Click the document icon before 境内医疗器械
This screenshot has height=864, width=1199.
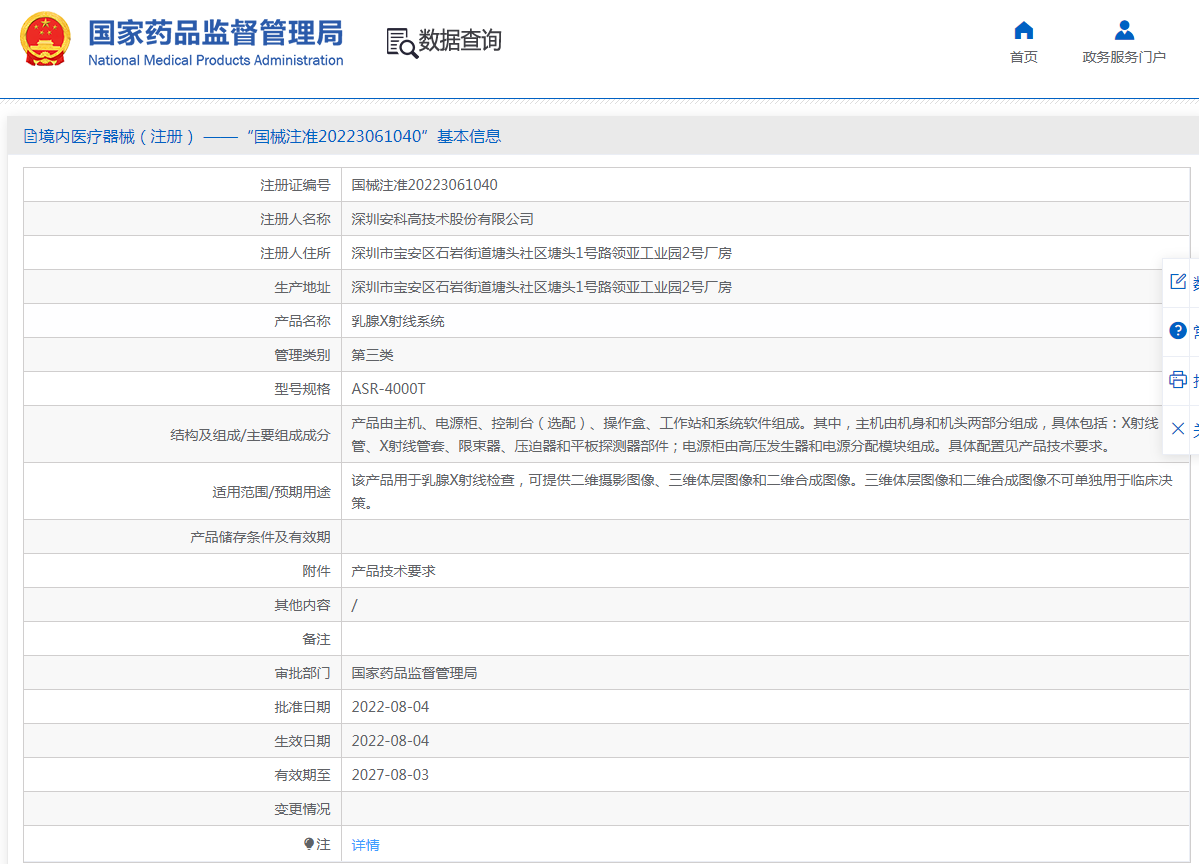click(x=31, y=136)
